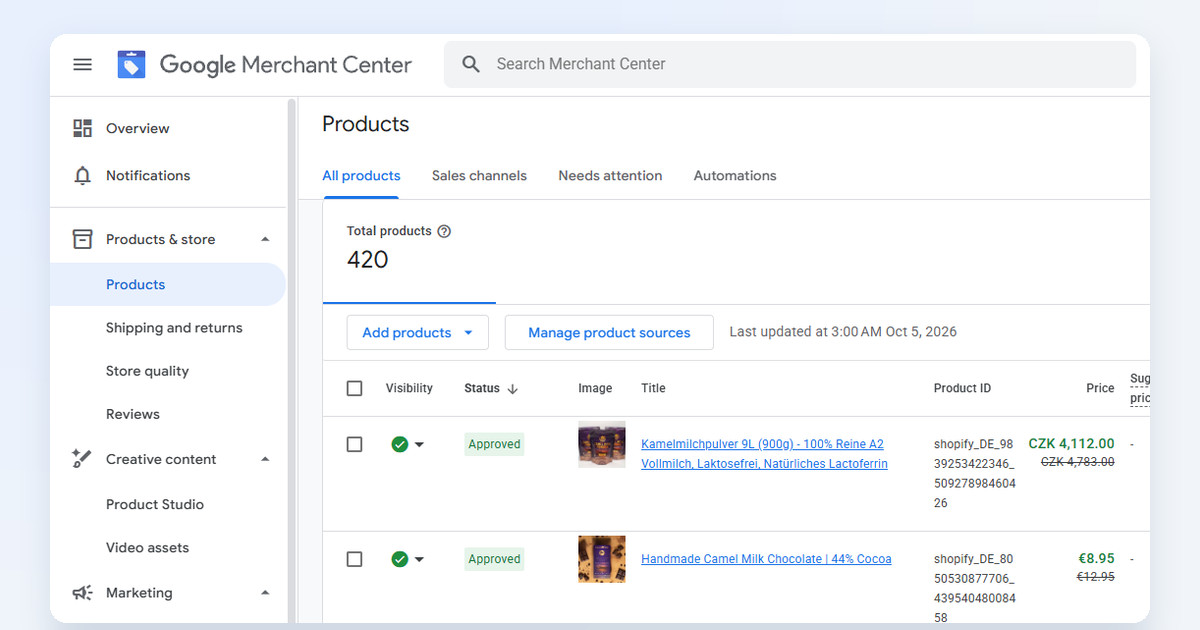1200x630 pixels.
Task: Click the Approved badge on Kamelmilchpulver row
Action: point(494,444)
